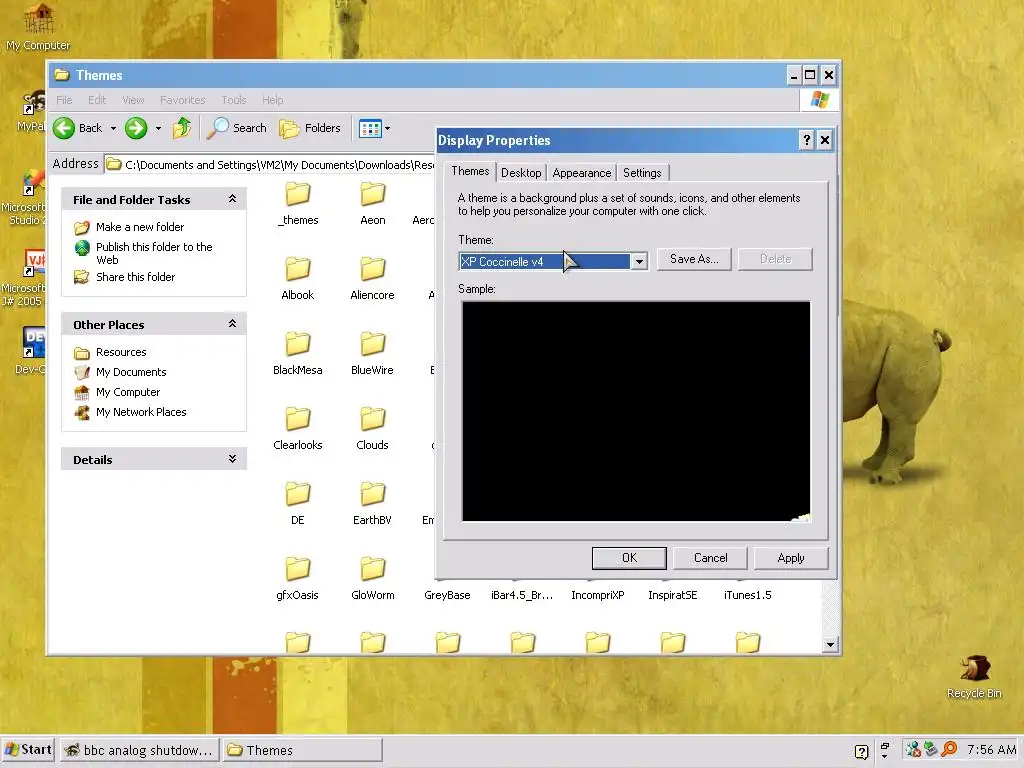
Task: Select the EarthBV folder icon
Action: (373, 494)
